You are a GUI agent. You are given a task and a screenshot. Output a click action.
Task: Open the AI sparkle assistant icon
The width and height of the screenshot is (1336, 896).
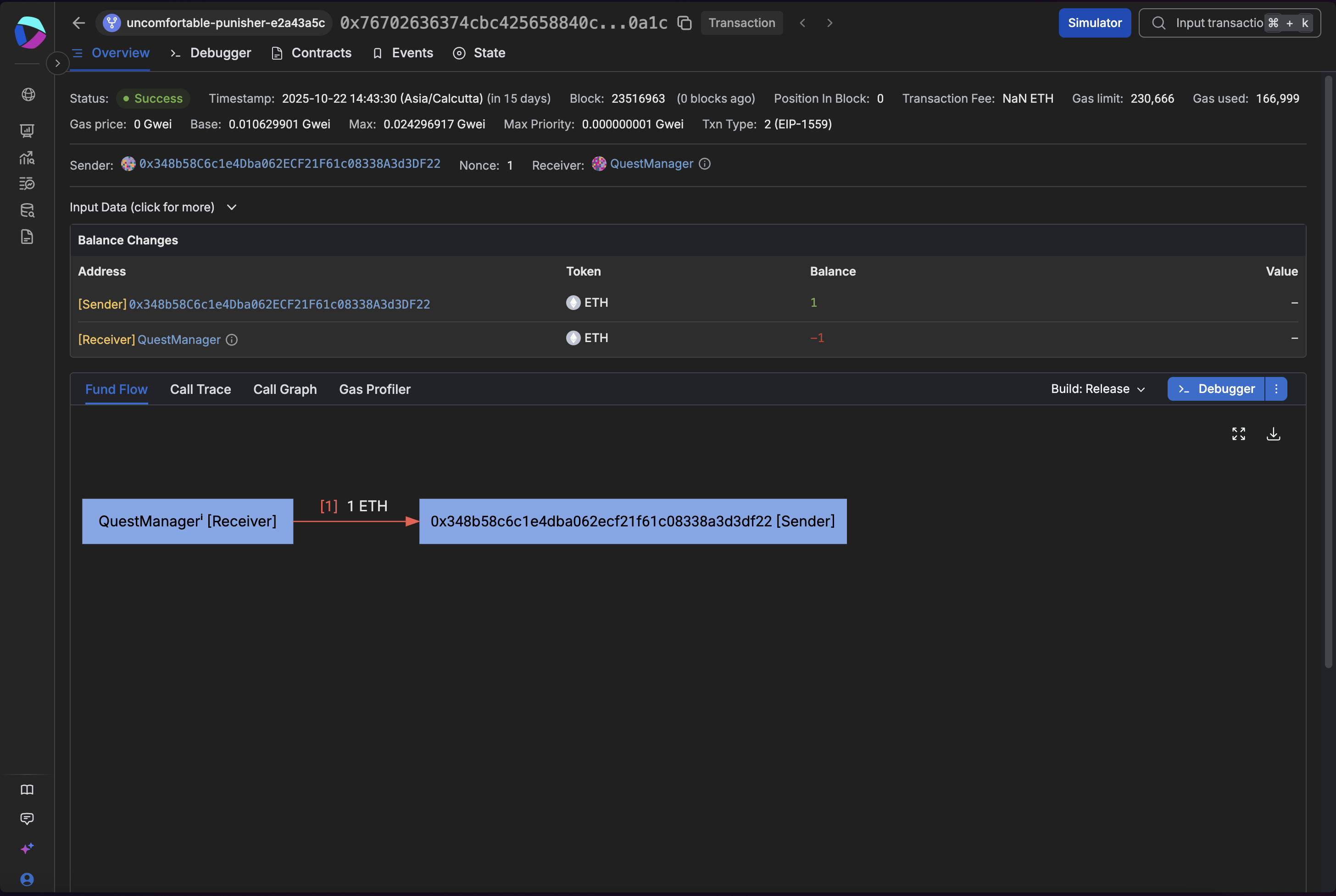27,848
